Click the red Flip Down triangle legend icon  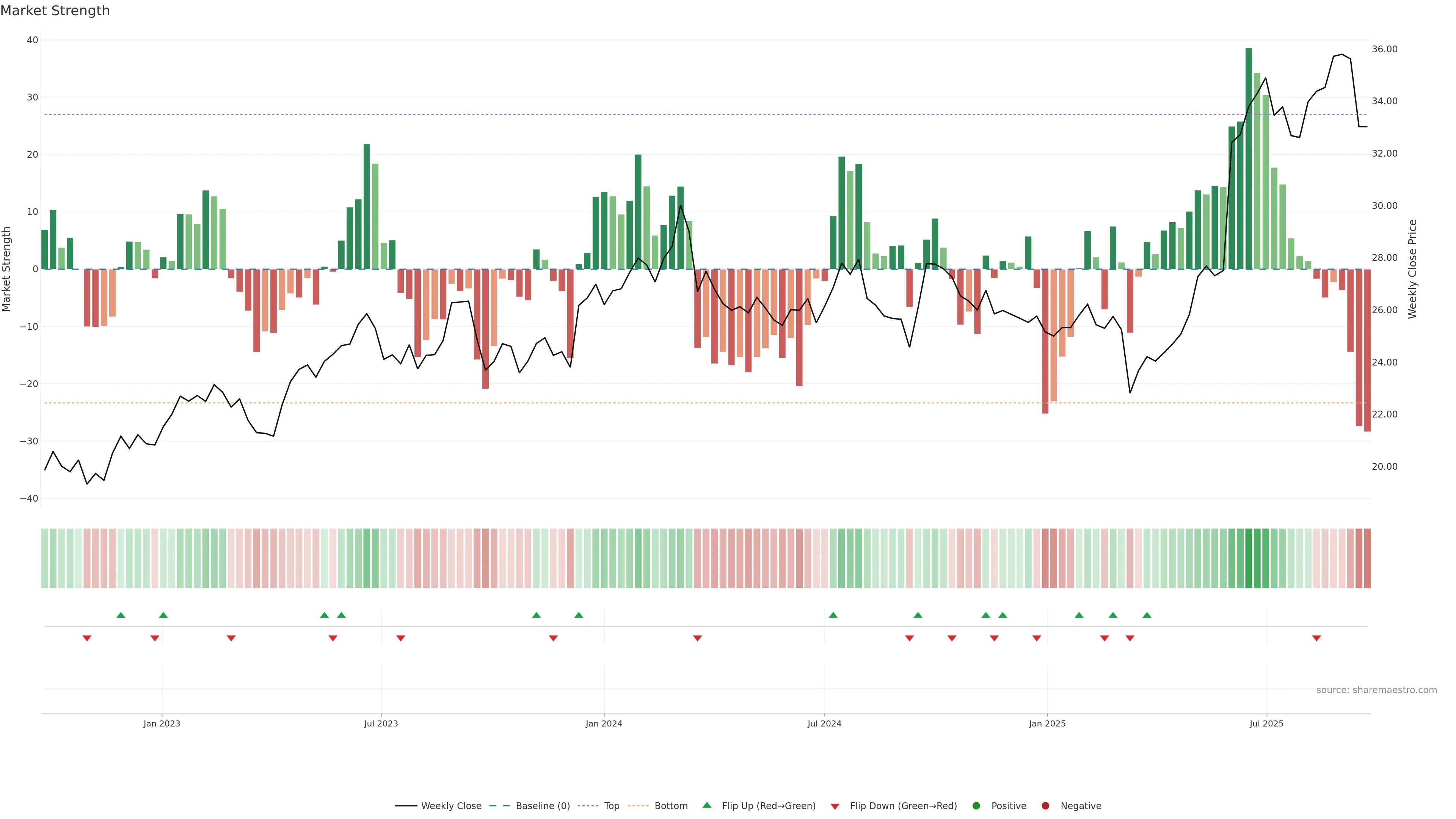pyautogui.click(x=835, y=806)
